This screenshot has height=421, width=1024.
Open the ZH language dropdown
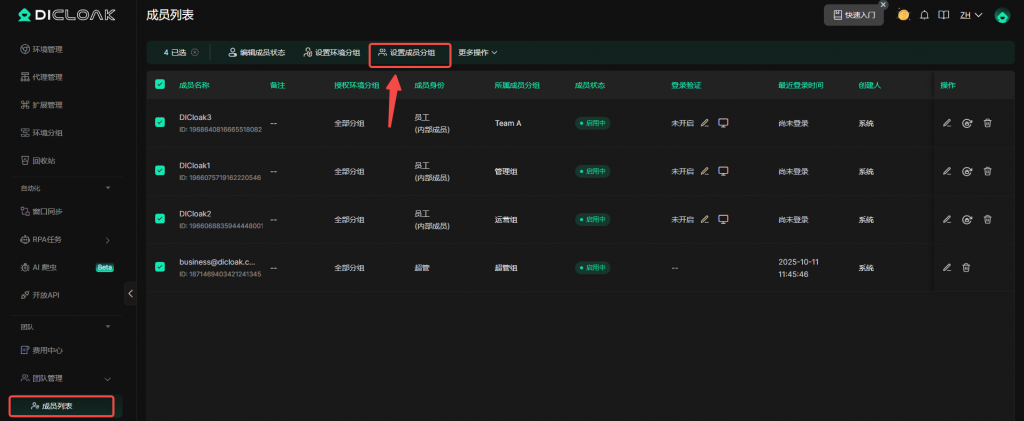tap(971, 15)
